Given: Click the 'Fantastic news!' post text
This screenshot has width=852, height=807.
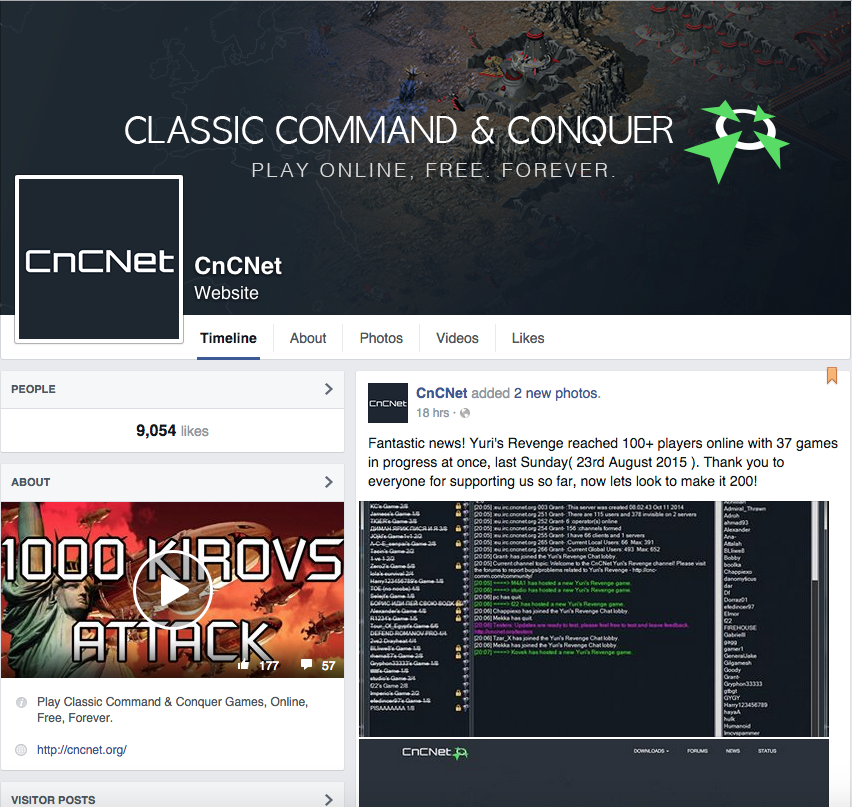Looking at the screenshot, I should (x=603, y=462).
